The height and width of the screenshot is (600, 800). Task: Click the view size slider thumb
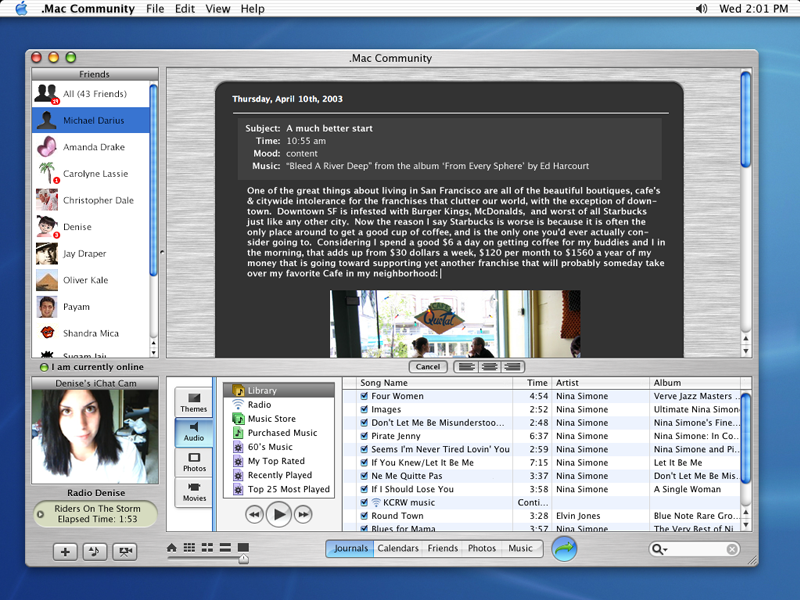(244, 559)
